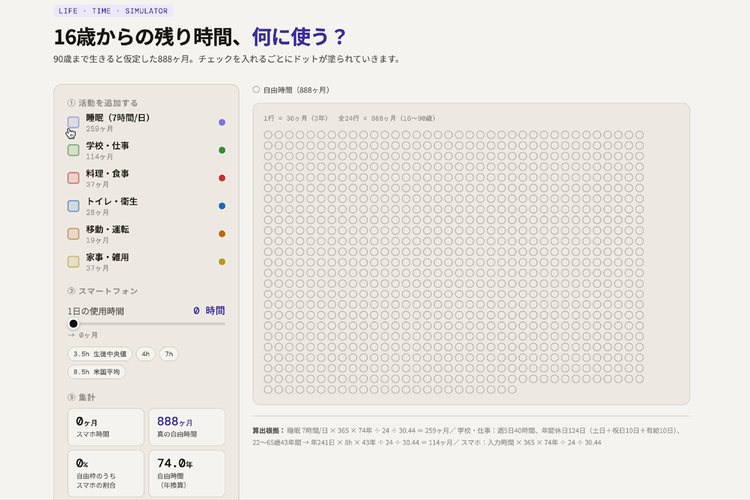
Task: Click the 114ヶ月 text under 学校・仕事
Action: [99, 157]
